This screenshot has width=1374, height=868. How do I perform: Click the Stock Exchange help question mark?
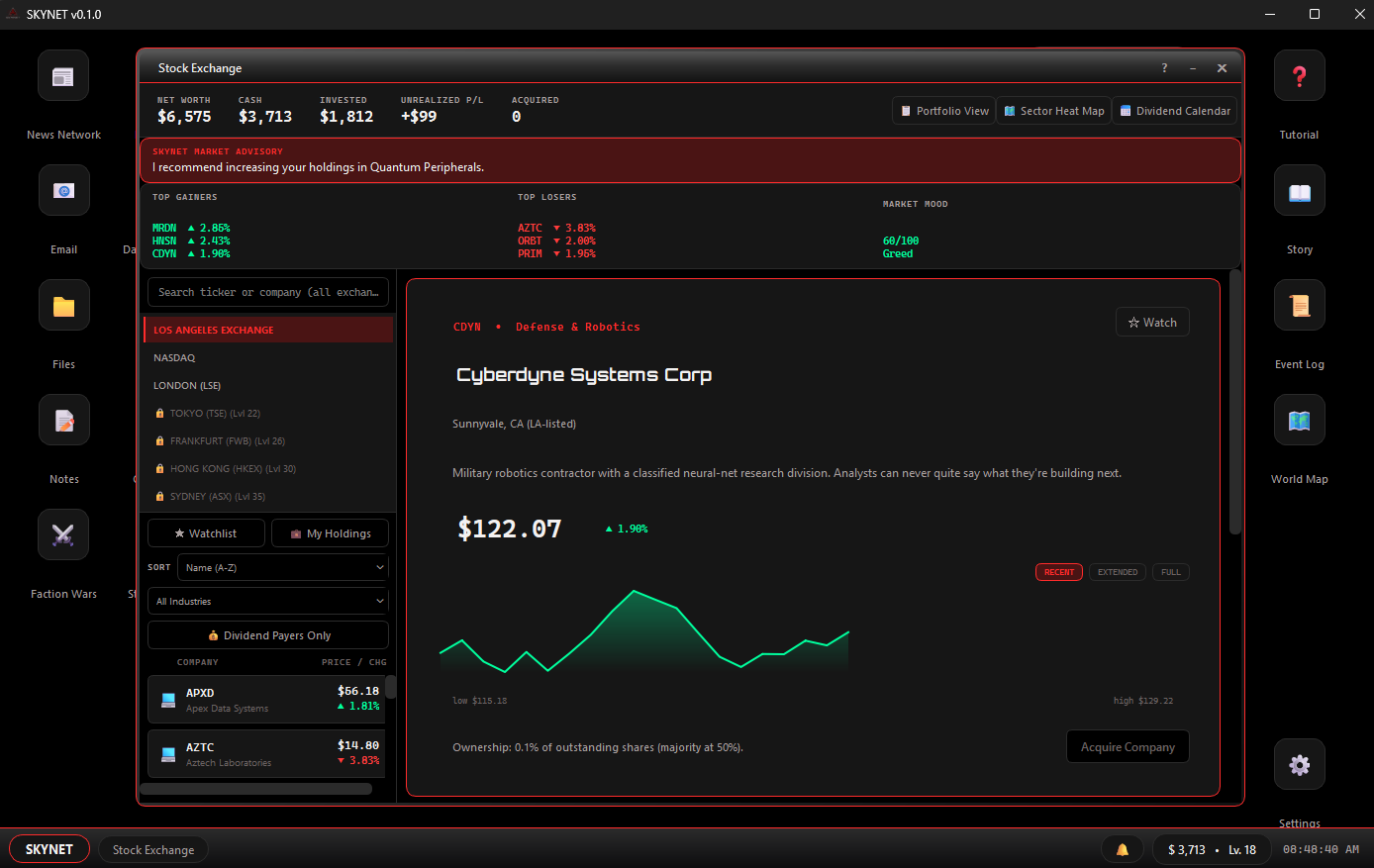tap(1164, 68)
